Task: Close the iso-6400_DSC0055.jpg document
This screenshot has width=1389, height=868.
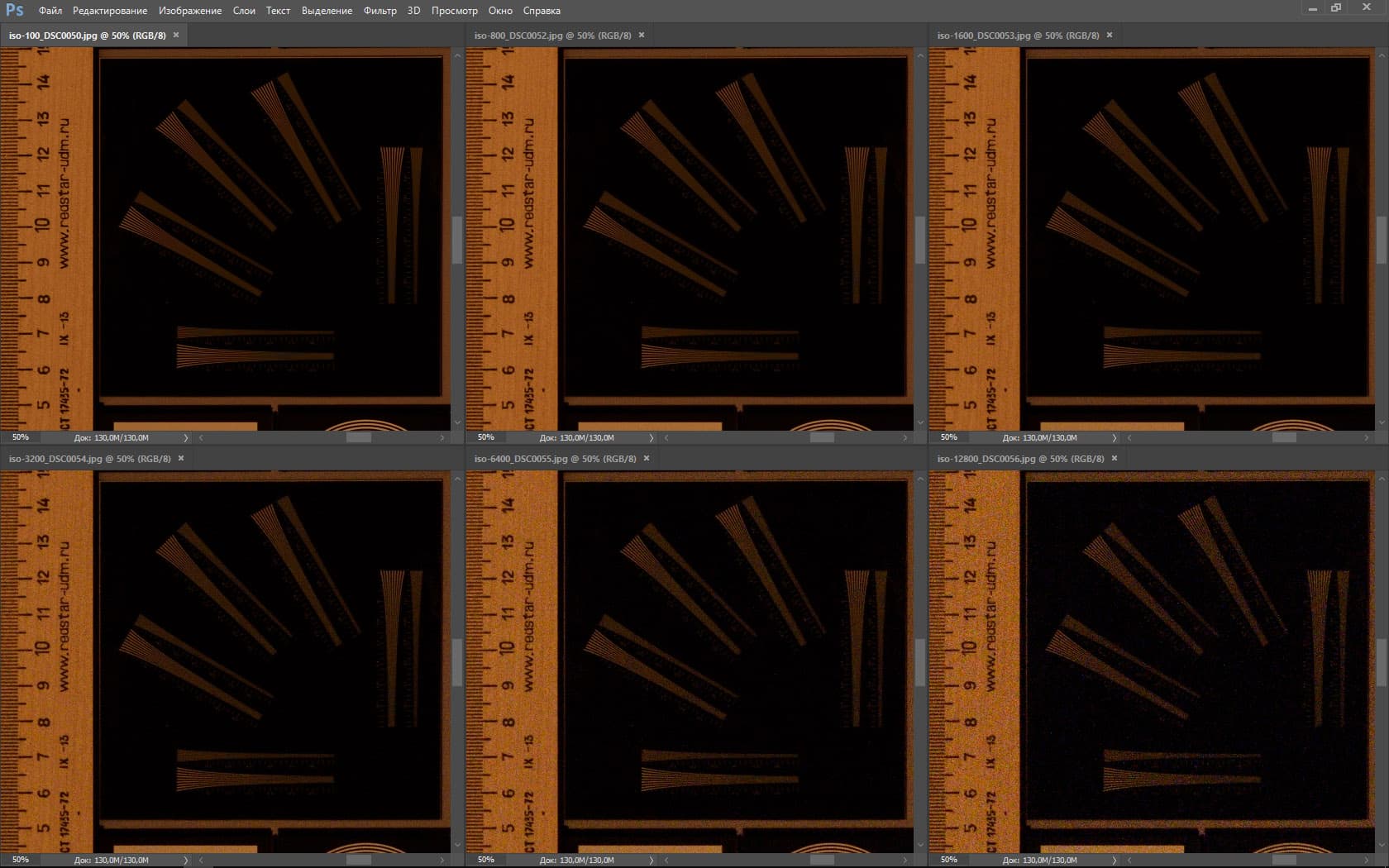Action: (x=647, y=458)
